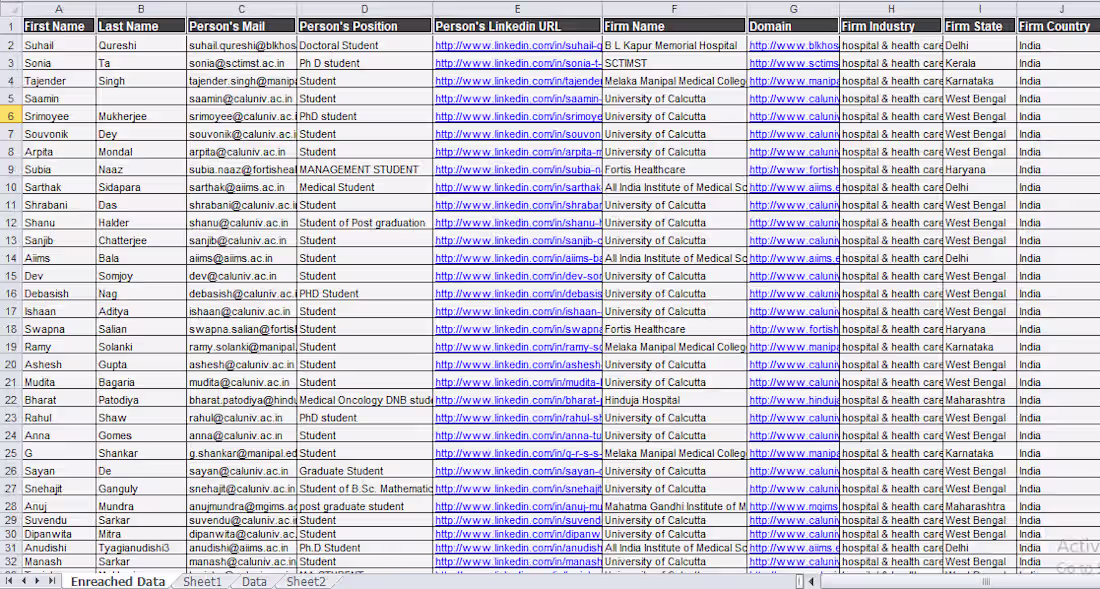The width and height of the screenshot is (1100, 589).
Task: Click the 'Firm State' header cell
Action: [x=980, y=26]
